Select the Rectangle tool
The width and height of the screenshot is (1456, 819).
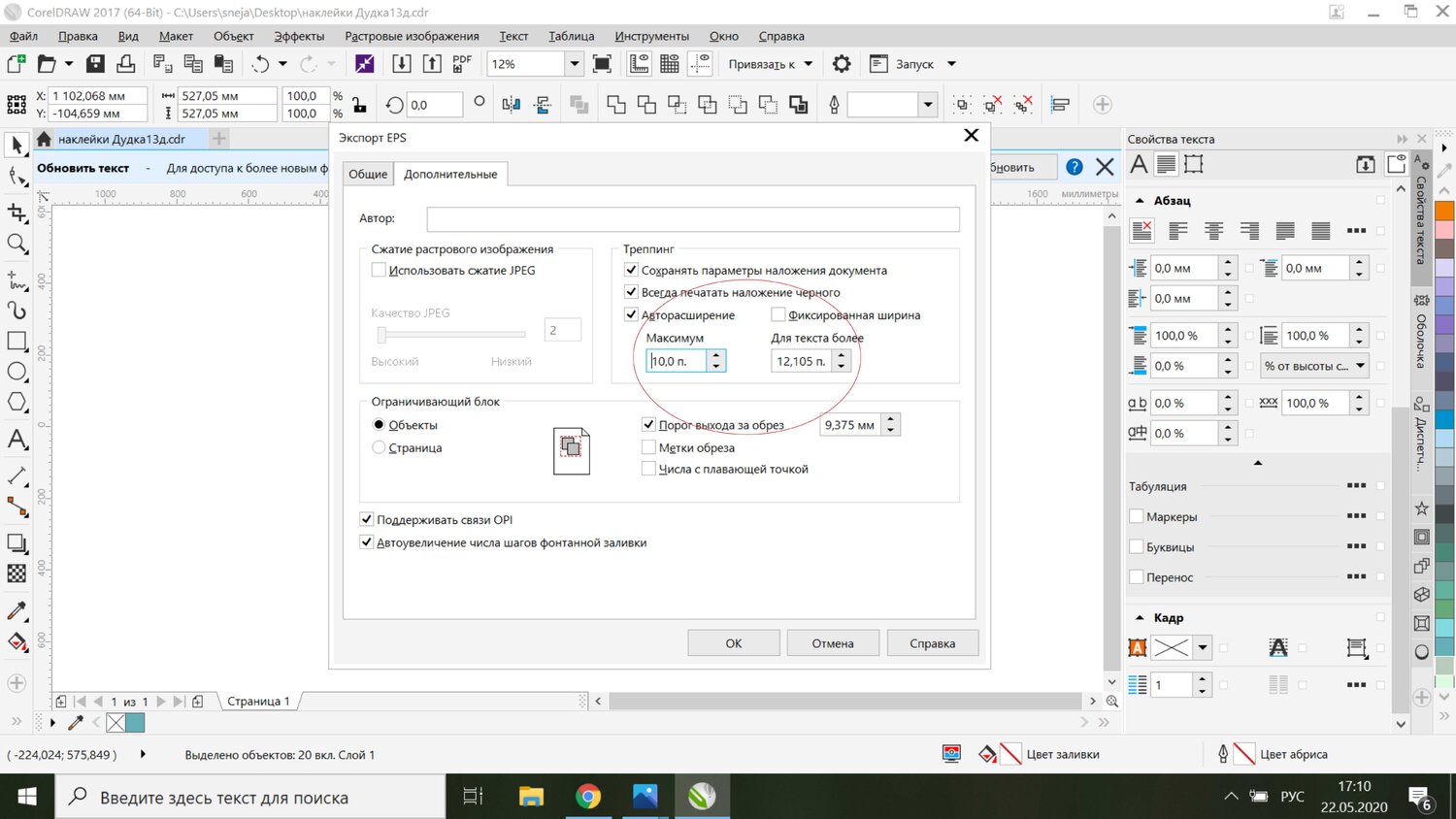pyautogui.click(x=17, y=342)
